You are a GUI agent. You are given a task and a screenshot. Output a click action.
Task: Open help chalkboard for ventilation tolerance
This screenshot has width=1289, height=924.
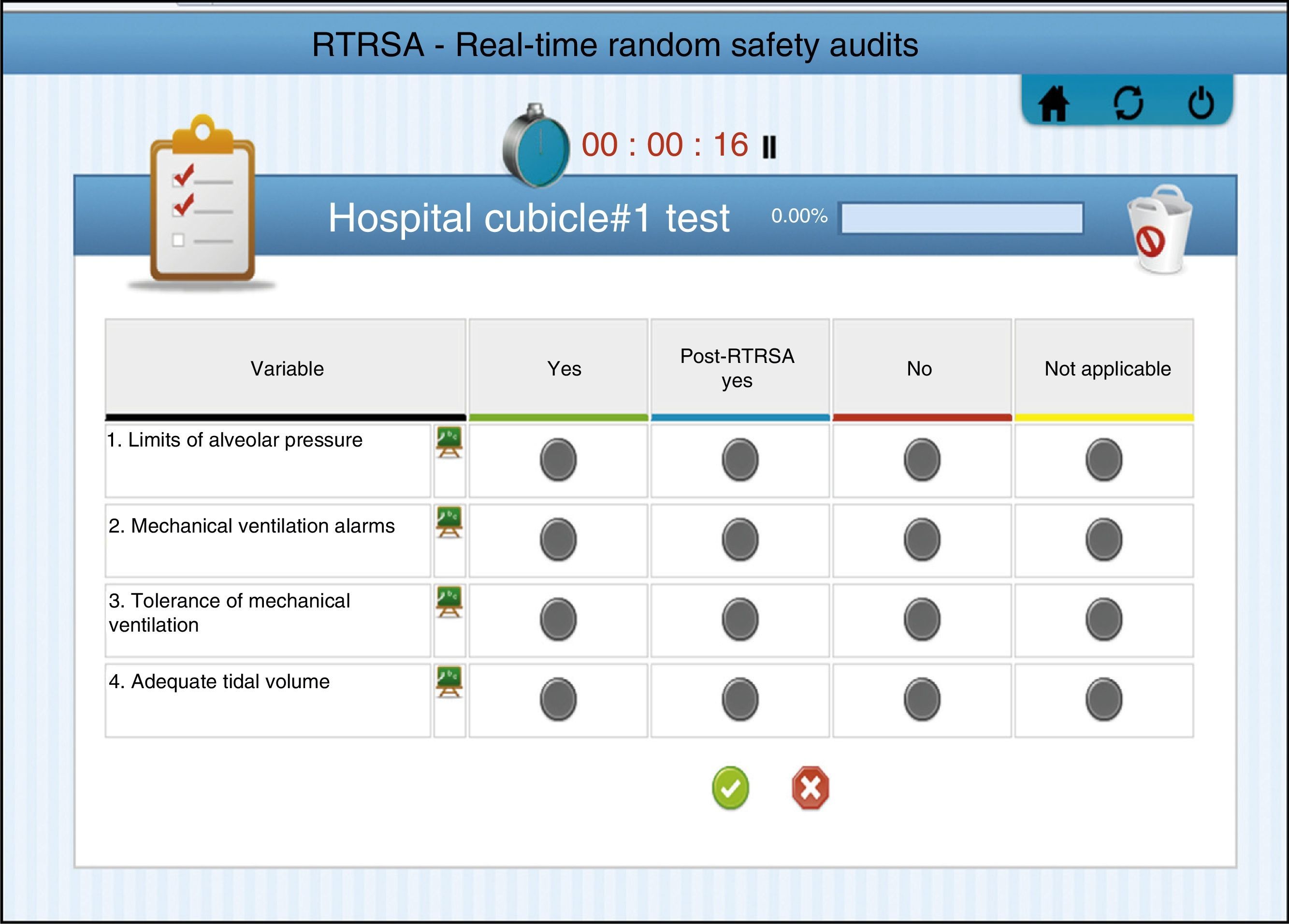[x=449, y=601]
